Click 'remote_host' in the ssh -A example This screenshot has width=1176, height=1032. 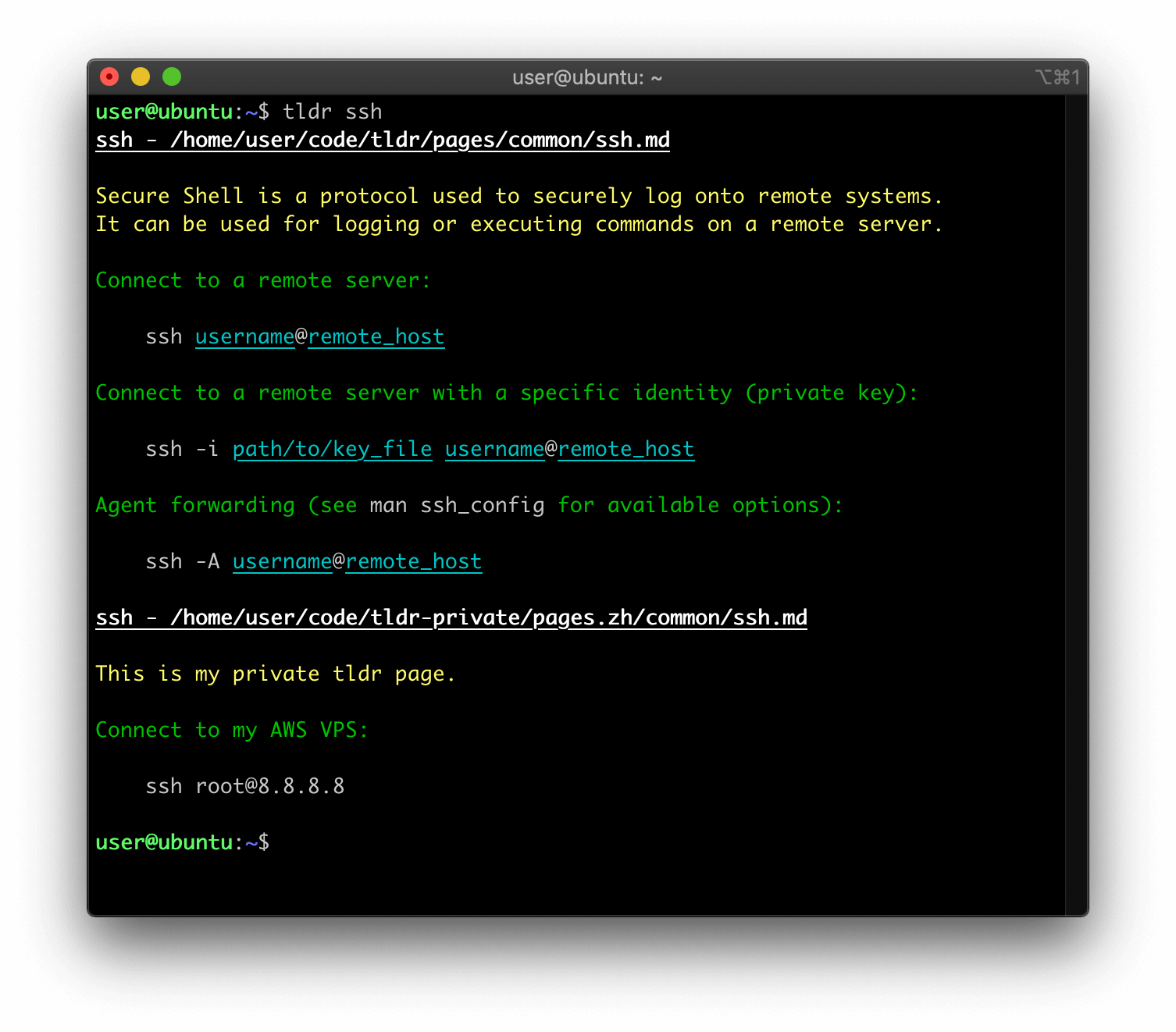pos(414,561)
